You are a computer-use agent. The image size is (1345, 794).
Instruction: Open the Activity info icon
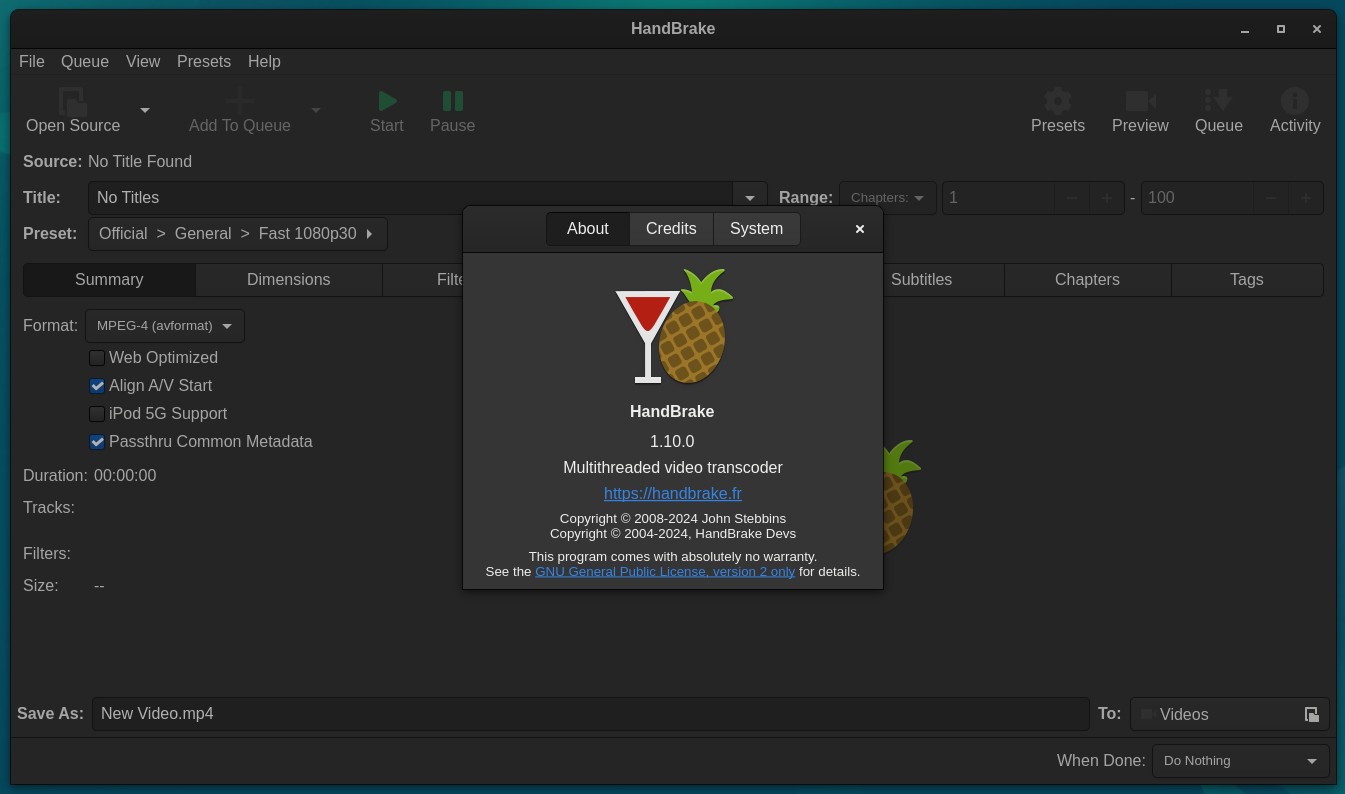point(1294,101)
